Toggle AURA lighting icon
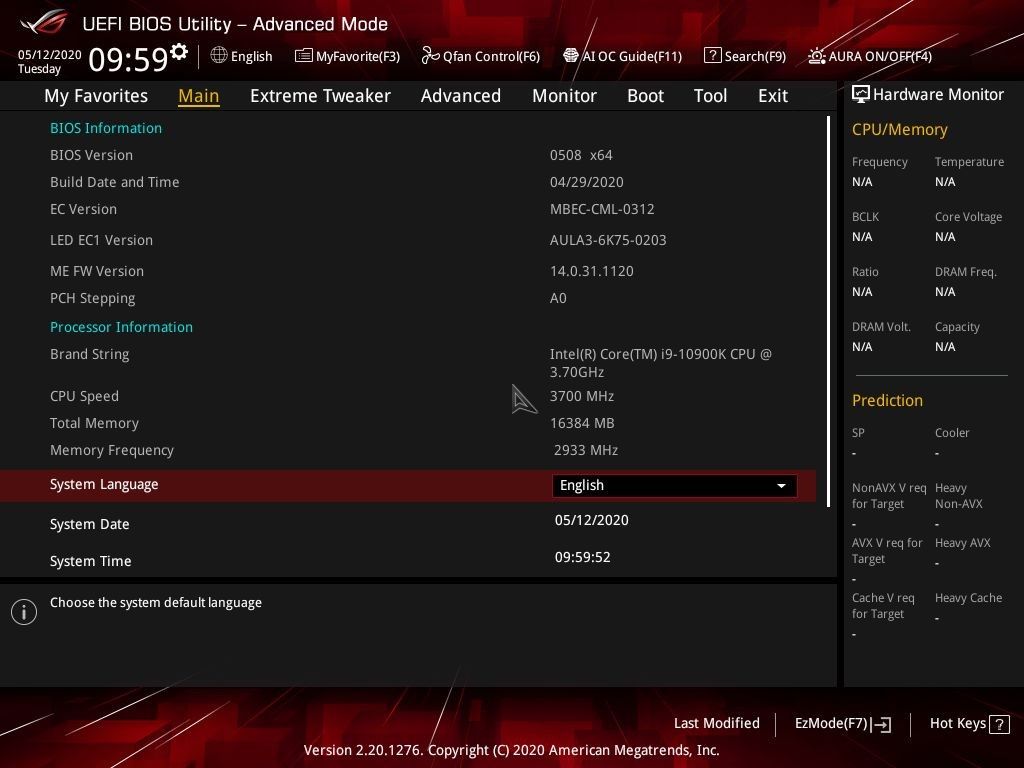The width and height of the screenshot is (1024, 768). point(816,56)
